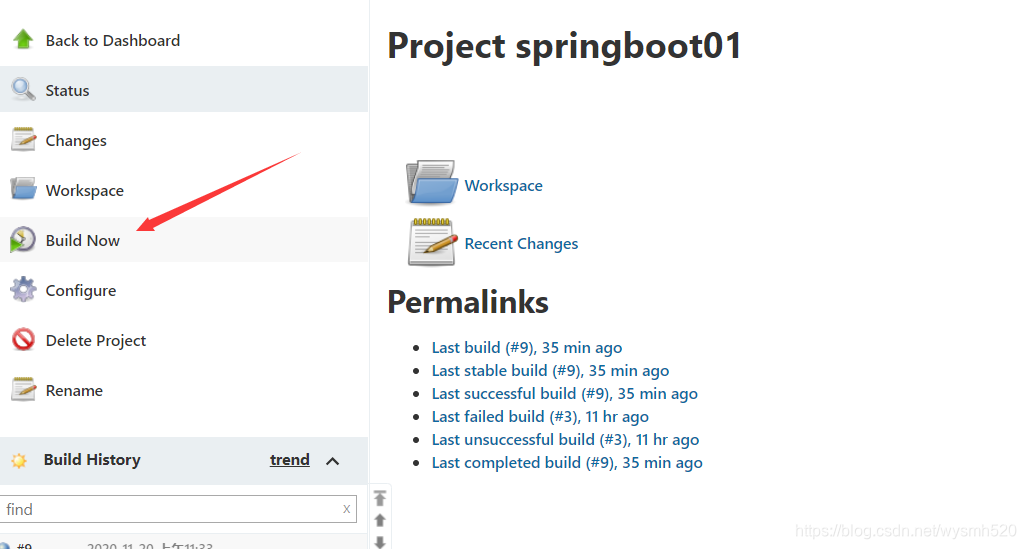1026x549 pixels.
Task: Open the Last stable build (#9) permalink
Action: pyautogui.click(x=550, y=371)
